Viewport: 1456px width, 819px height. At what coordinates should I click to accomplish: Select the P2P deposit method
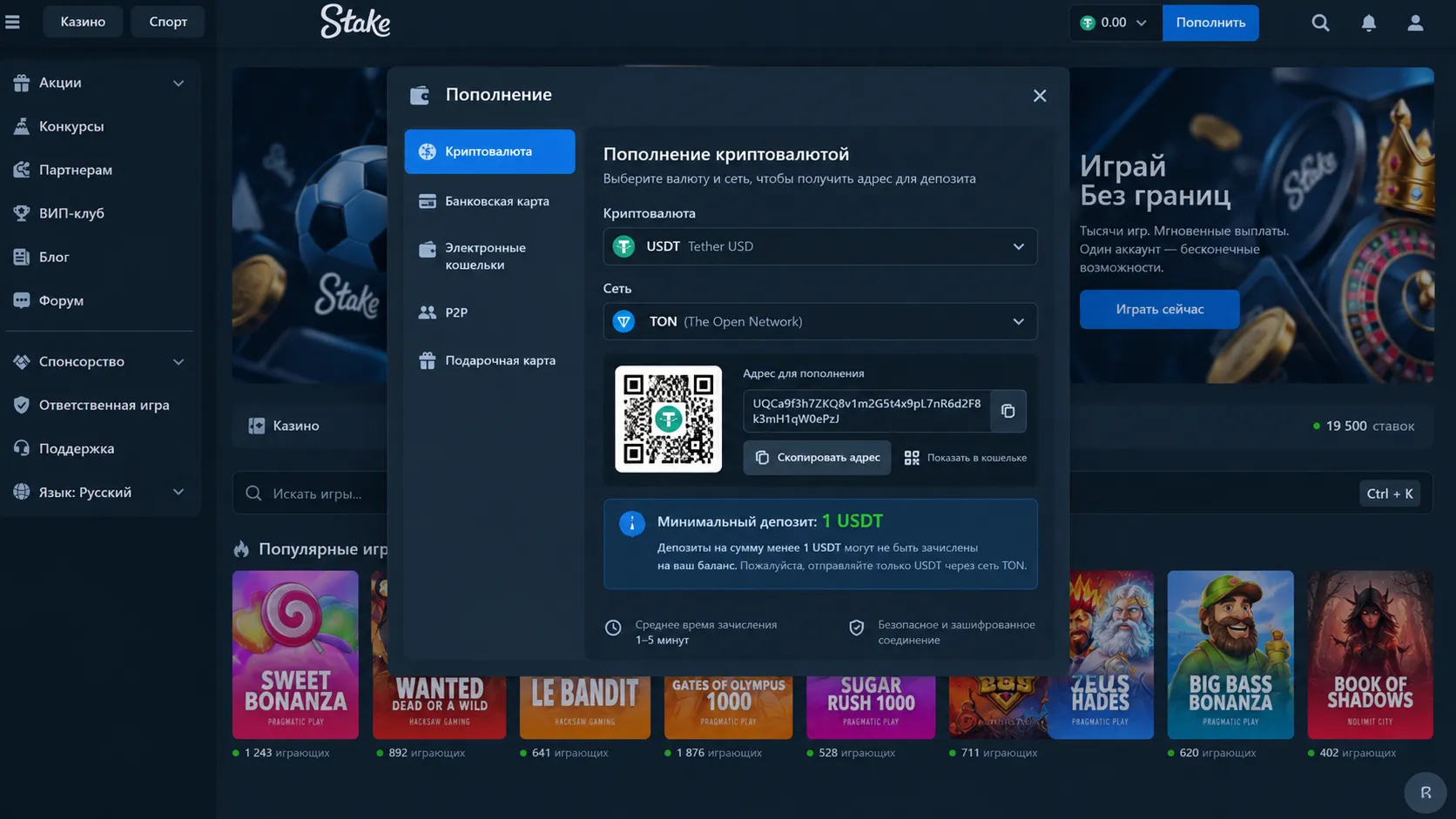(x=489, y=312)
